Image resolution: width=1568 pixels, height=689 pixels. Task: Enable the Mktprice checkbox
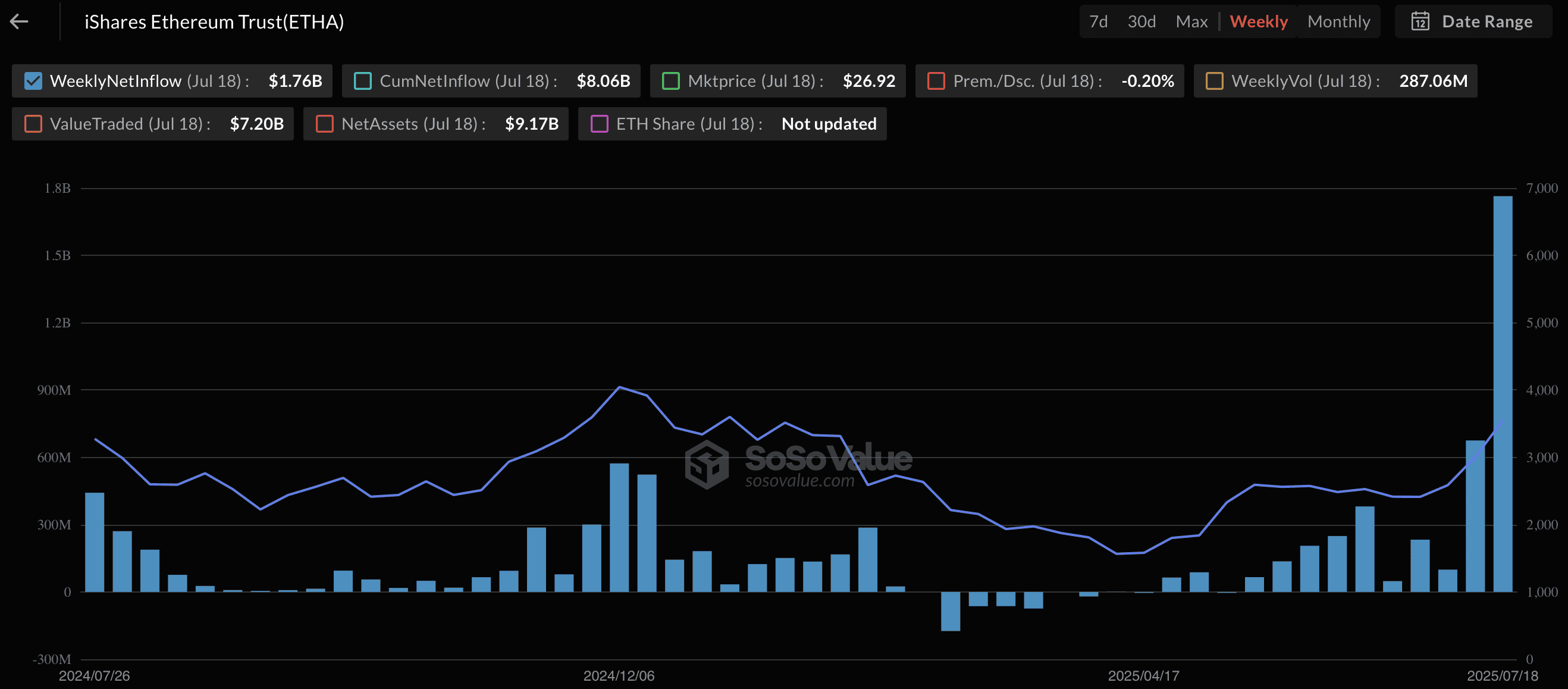click(671, 81)
